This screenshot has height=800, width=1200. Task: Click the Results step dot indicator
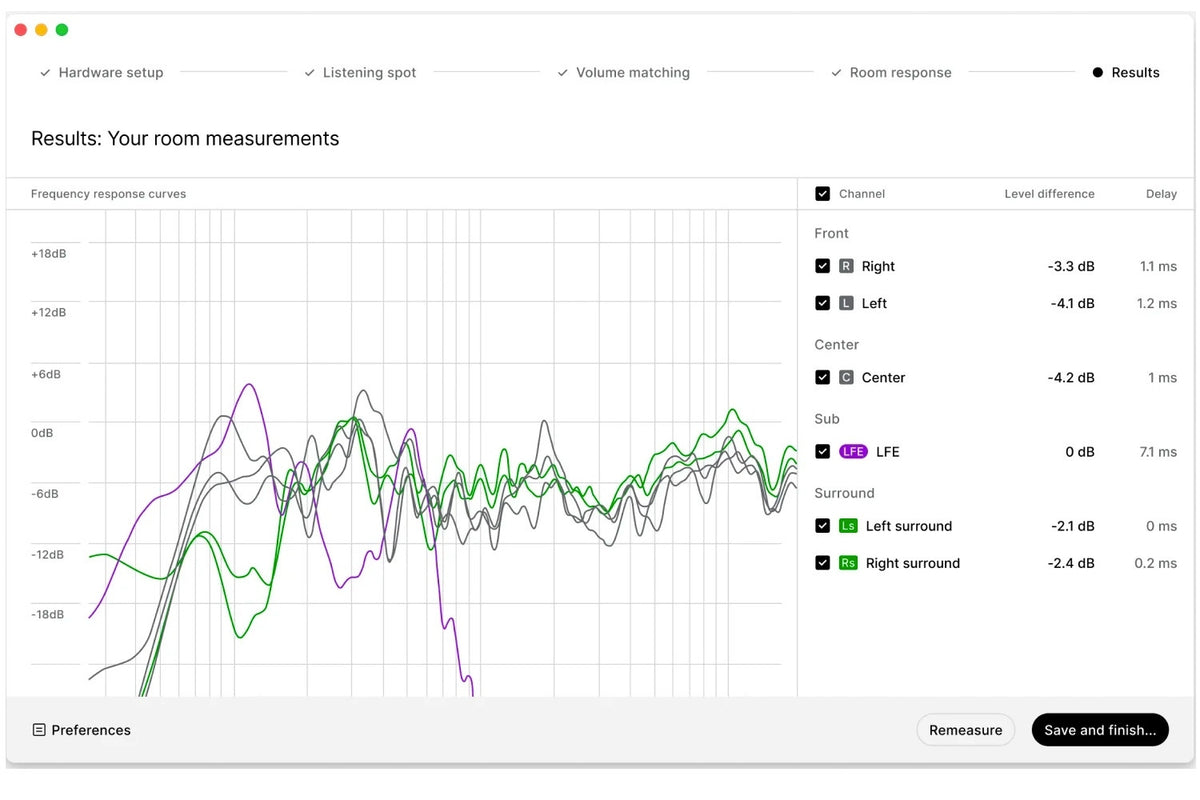pyautogui.click(x=1097, y=73)
